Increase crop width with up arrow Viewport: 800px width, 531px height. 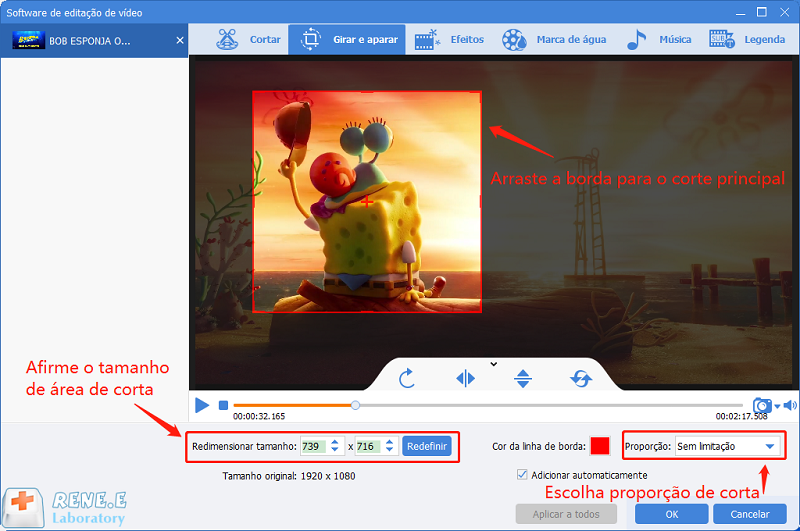point(335,442)
